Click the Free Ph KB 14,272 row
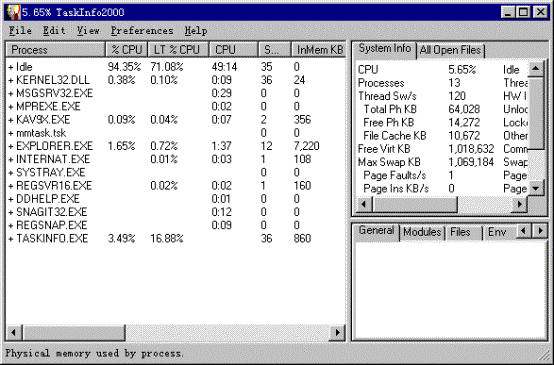The width and height of the screenshot is (554, 365). click(x=442, y=123)
